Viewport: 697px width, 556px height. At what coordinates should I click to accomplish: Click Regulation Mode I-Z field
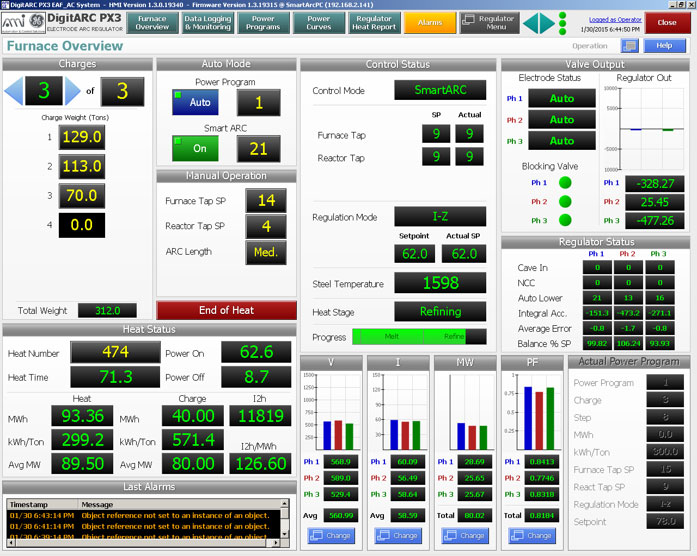point(440,216)
